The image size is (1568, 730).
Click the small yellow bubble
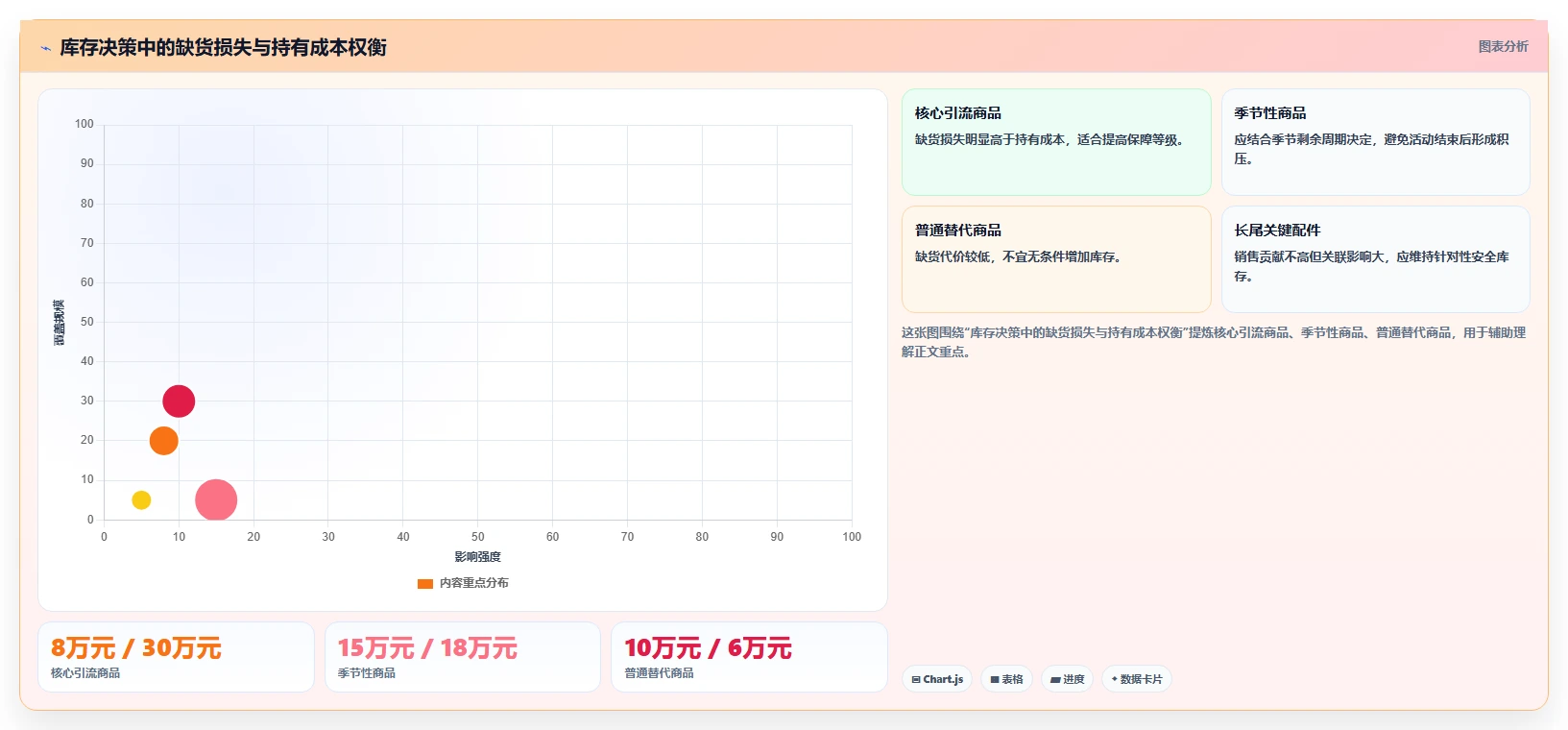click(x=141, y=499)
